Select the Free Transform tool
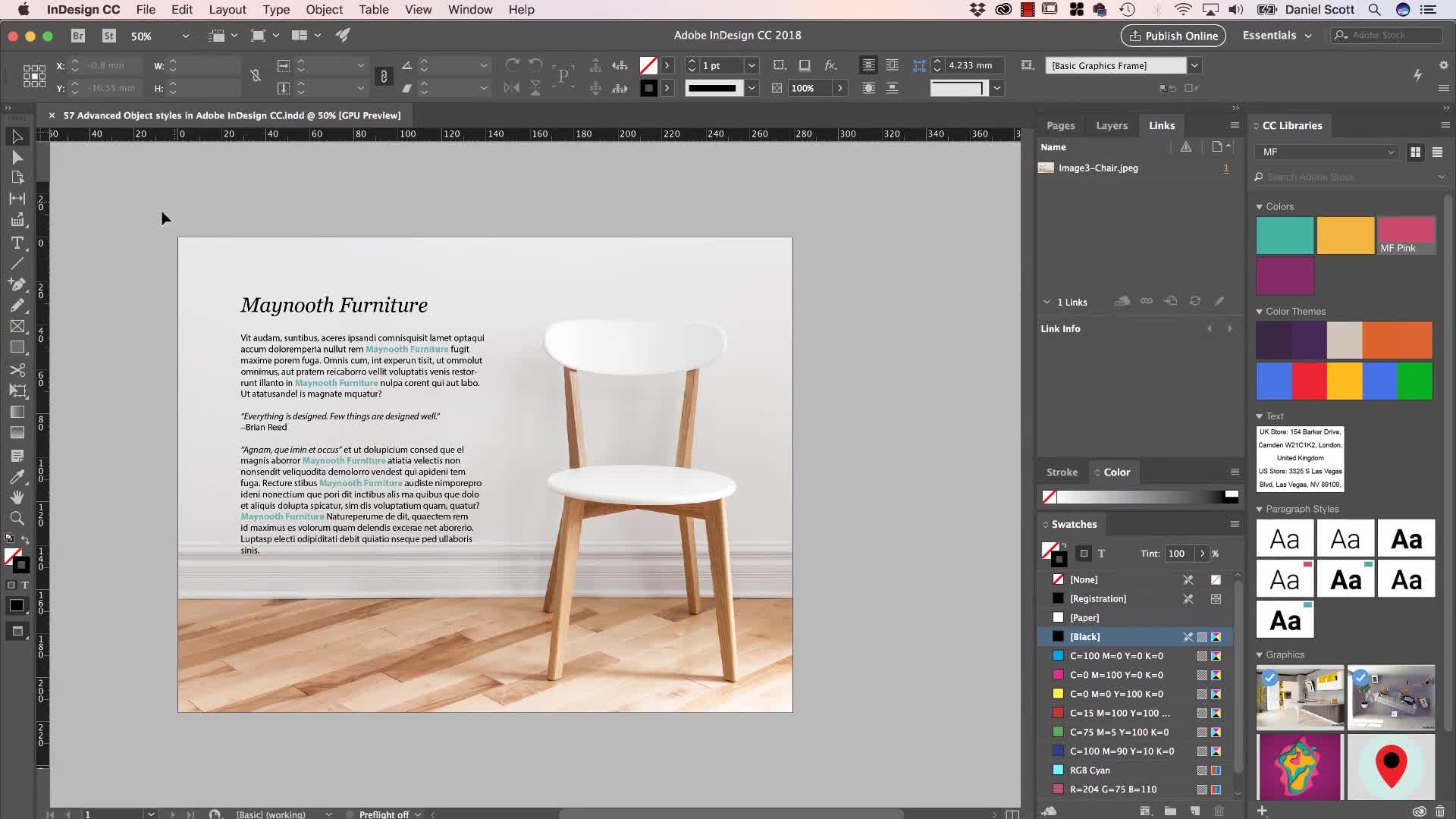The image size is (1456, 819). [17, 391]
